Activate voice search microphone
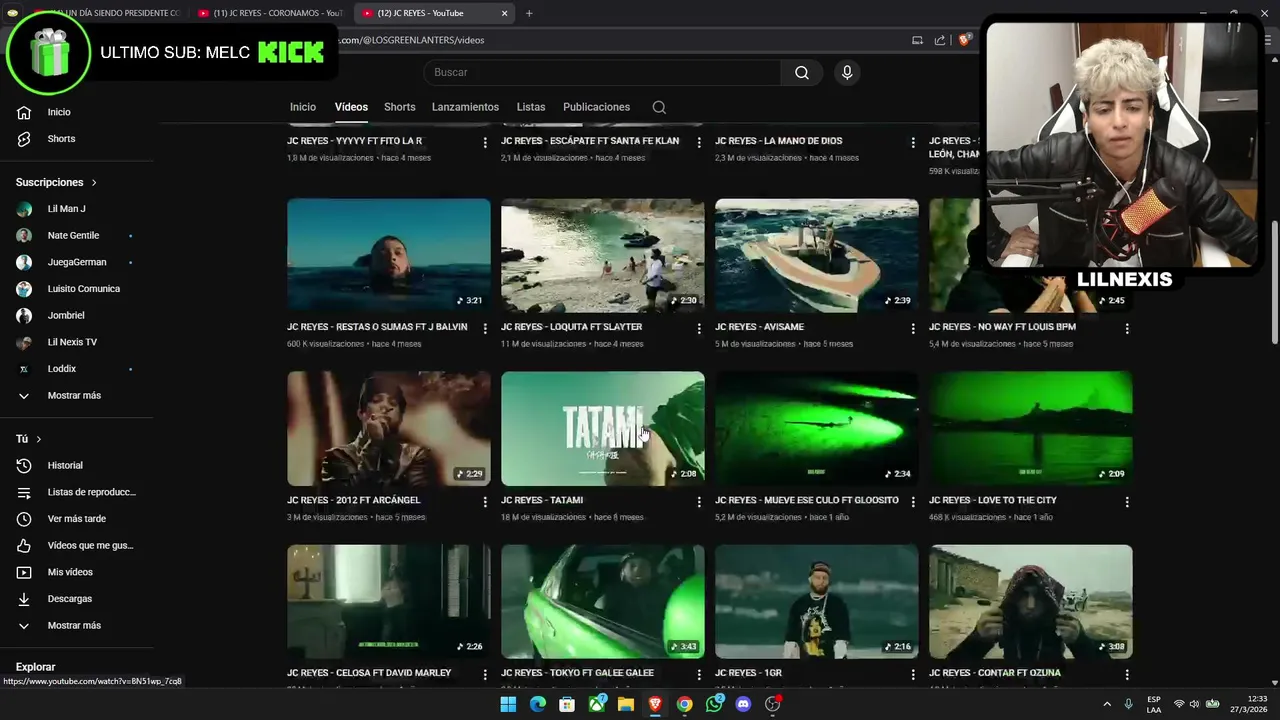 (x=847, y=72)
